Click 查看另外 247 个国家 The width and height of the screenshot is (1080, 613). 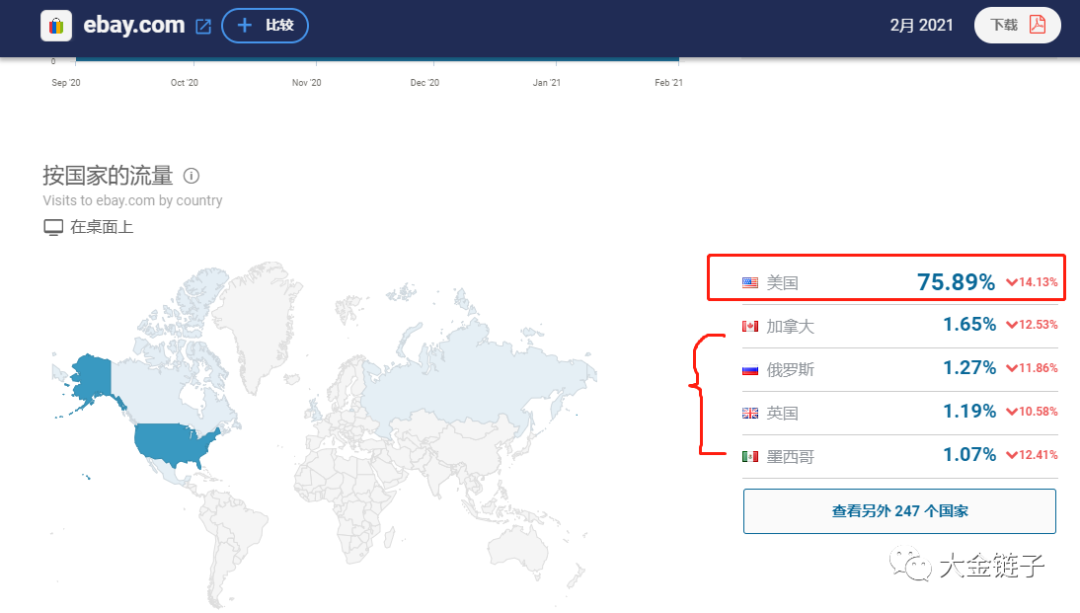899,510
